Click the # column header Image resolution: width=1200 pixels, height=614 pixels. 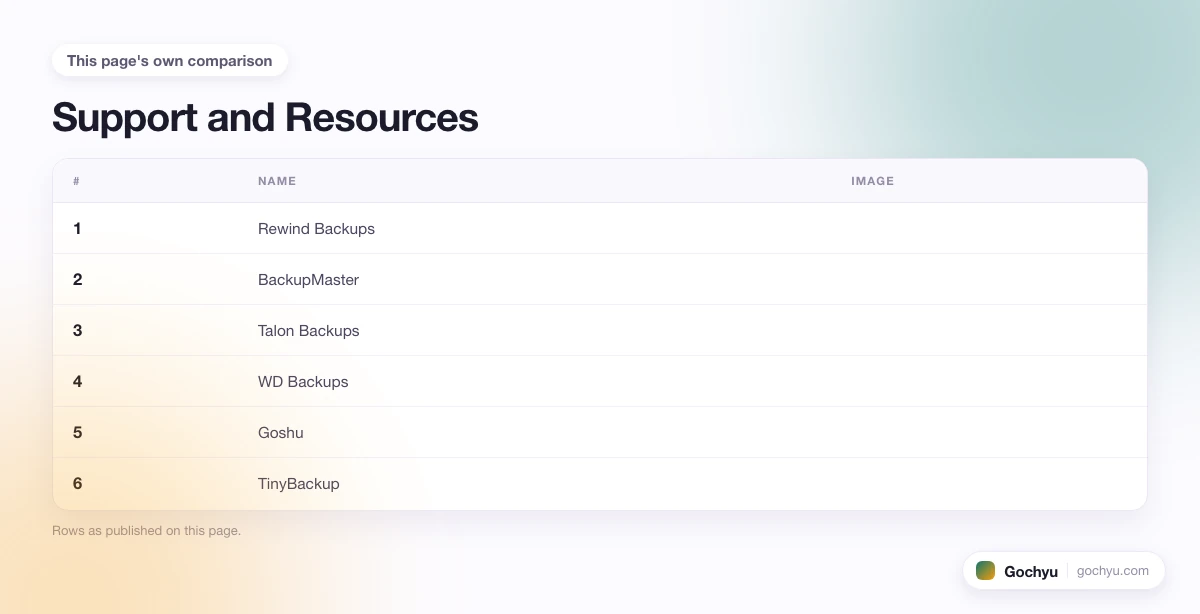click(76, 181)
